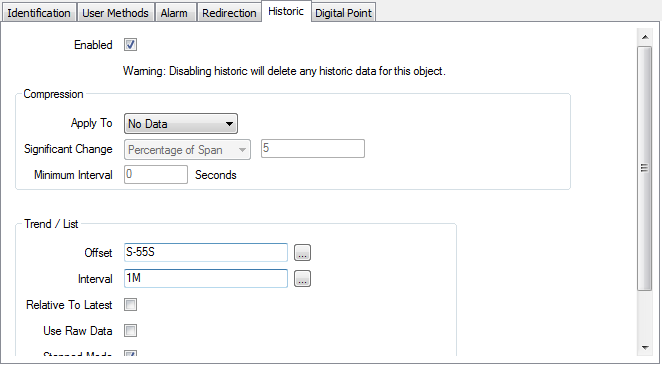Click the scrollbar down arrow
The width and height of the screenshot is (662, 365).
pyautogui.click(x=645, y=348)
